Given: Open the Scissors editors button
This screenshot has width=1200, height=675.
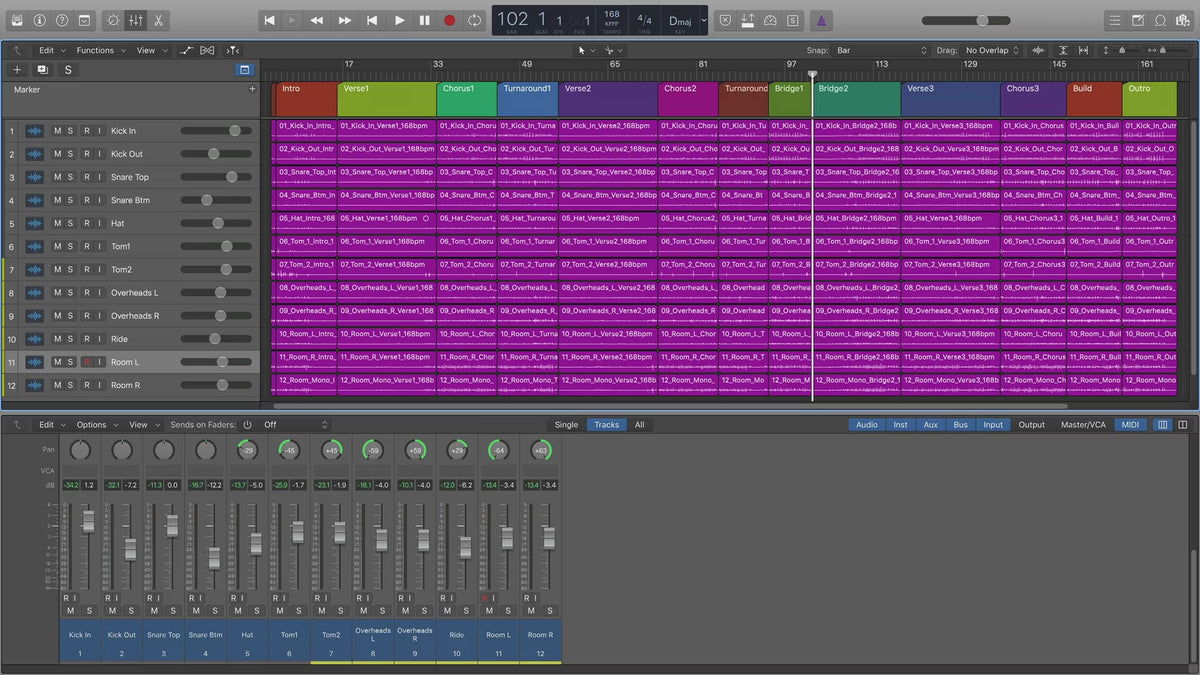Looking at the screenshot, I should pyautogui.click(x=159, y=20).
